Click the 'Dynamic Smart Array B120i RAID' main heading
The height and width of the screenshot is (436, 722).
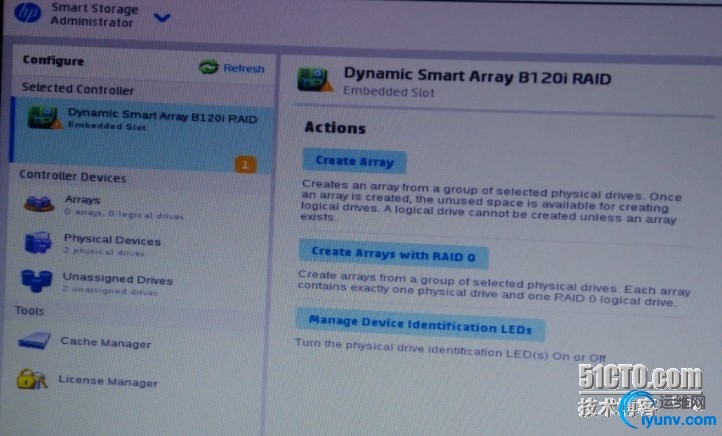[477, 77]
